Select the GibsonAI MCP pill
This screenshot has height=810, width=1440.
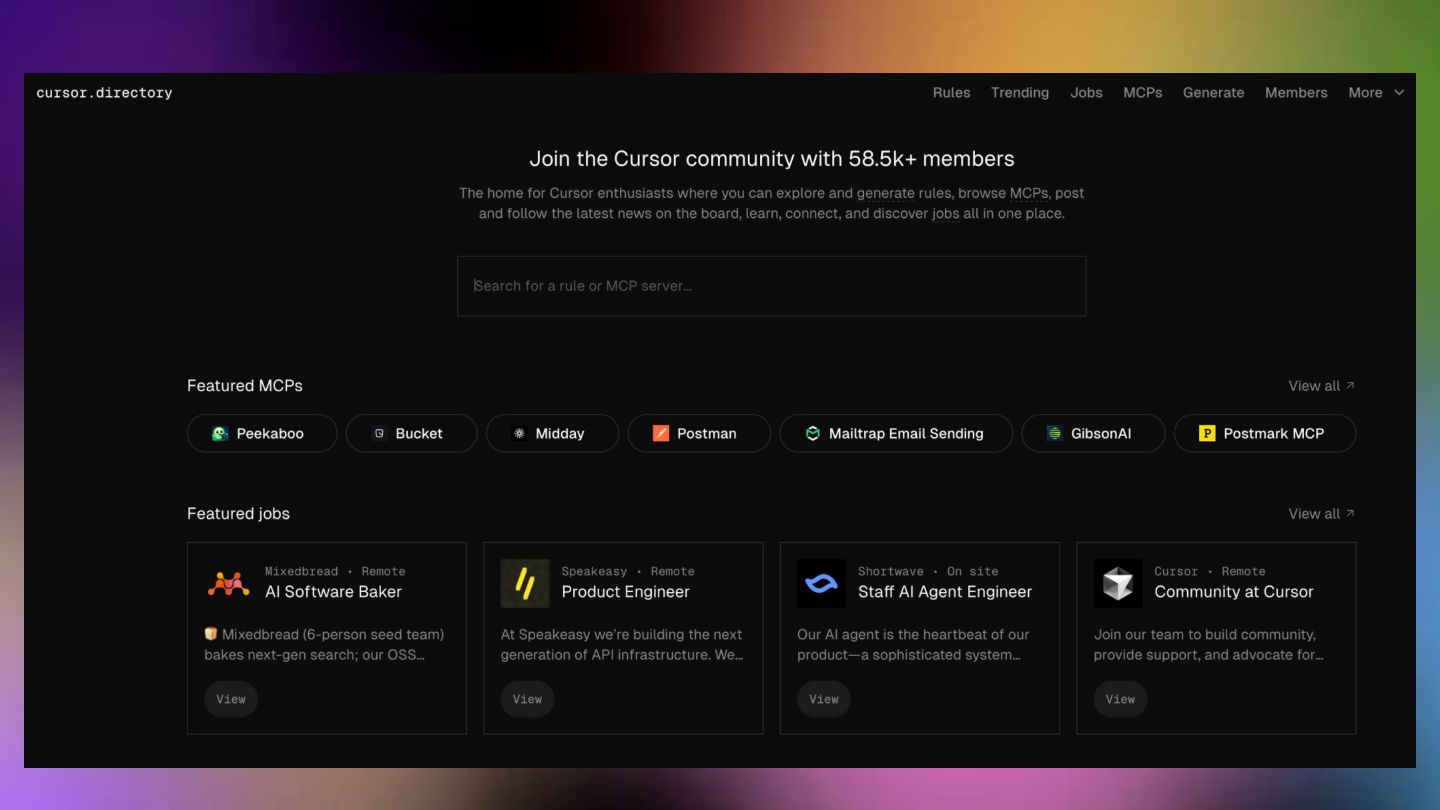1093,433
